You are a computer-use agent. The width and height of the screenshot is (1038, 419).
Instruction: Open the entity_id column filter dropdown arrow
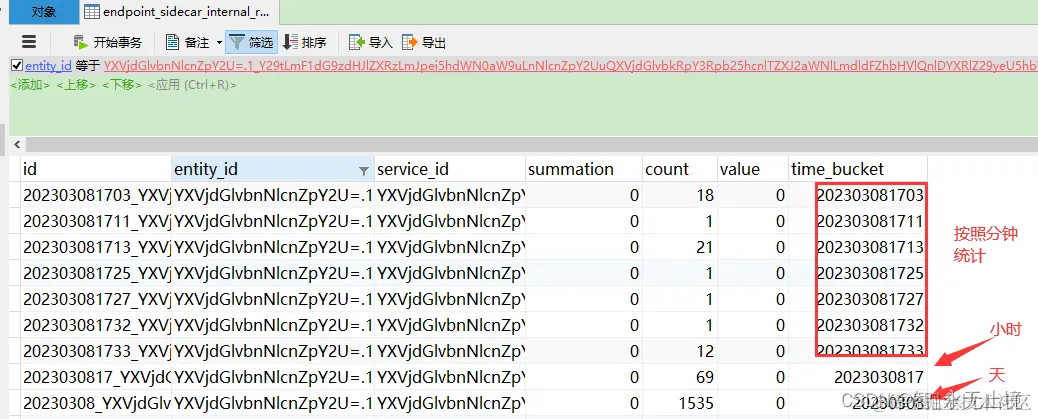click(363, 171)
